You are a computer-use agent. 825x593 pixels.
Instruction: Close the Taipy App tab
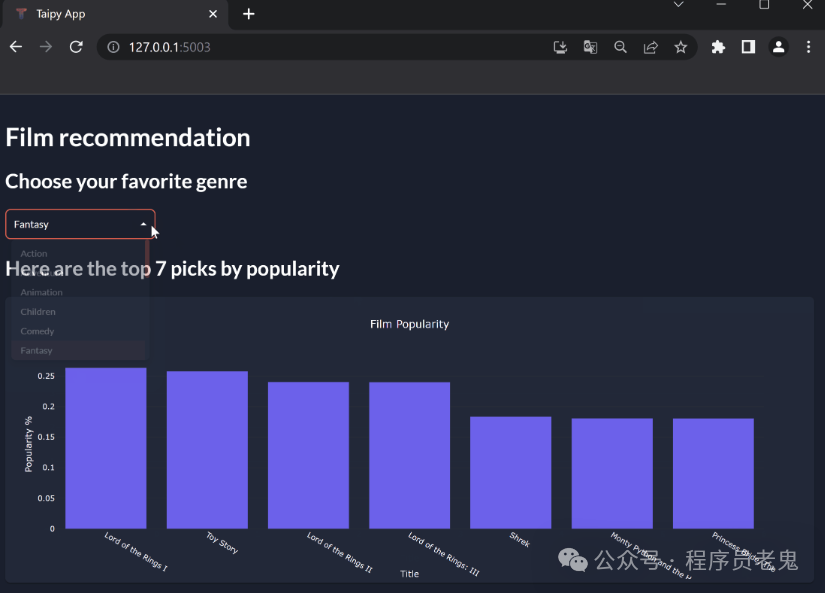coord(213,14)
